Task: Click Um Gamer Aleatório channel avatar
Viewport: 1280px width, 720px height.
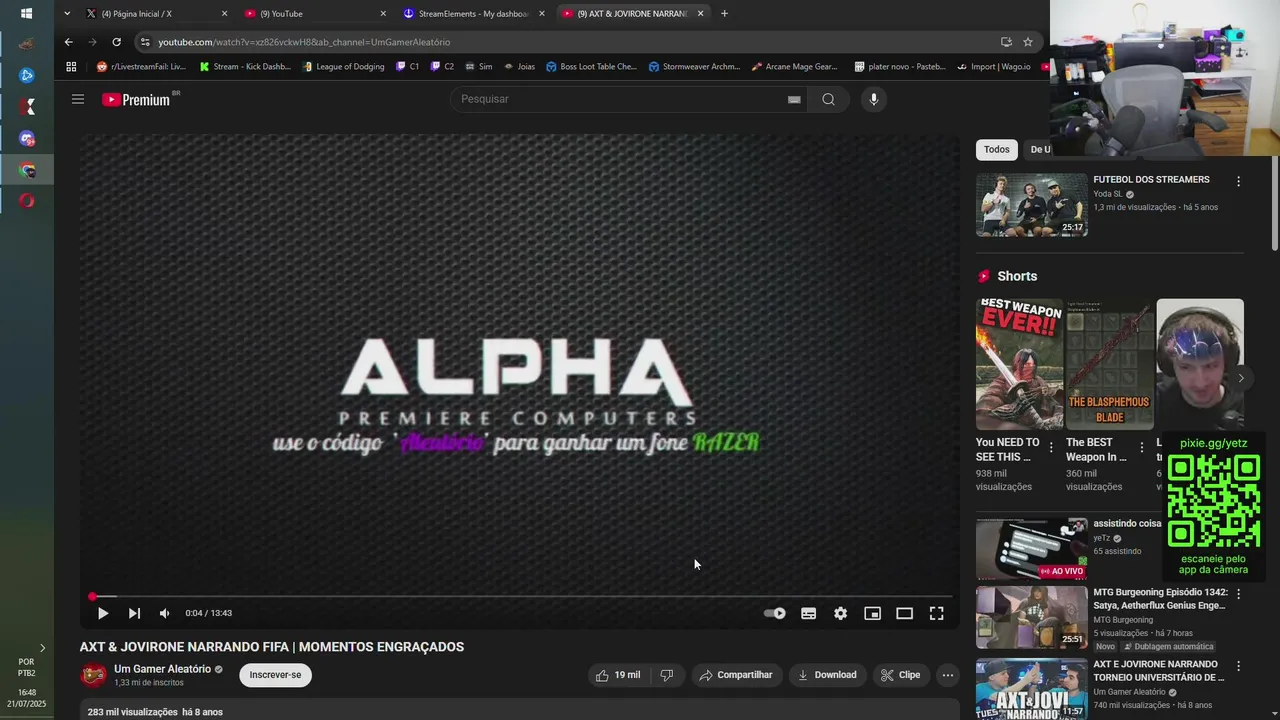Action: [94, 675]
